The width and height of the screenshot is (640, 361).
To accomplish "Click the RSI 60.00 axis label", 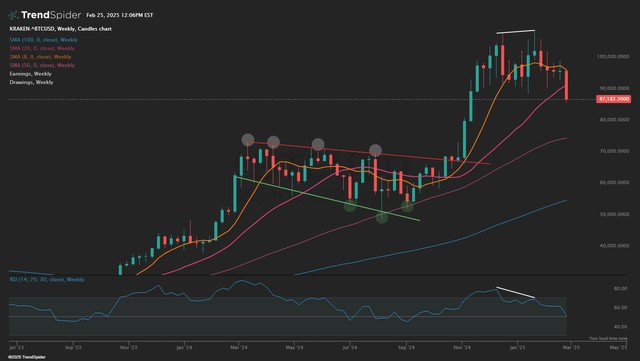I will click(x=620, y=308).
